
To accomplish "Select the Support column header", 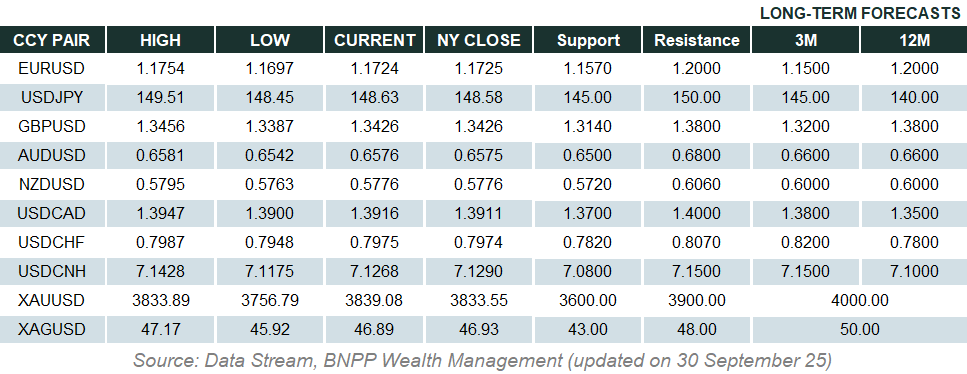I will [x=588, y=41].
